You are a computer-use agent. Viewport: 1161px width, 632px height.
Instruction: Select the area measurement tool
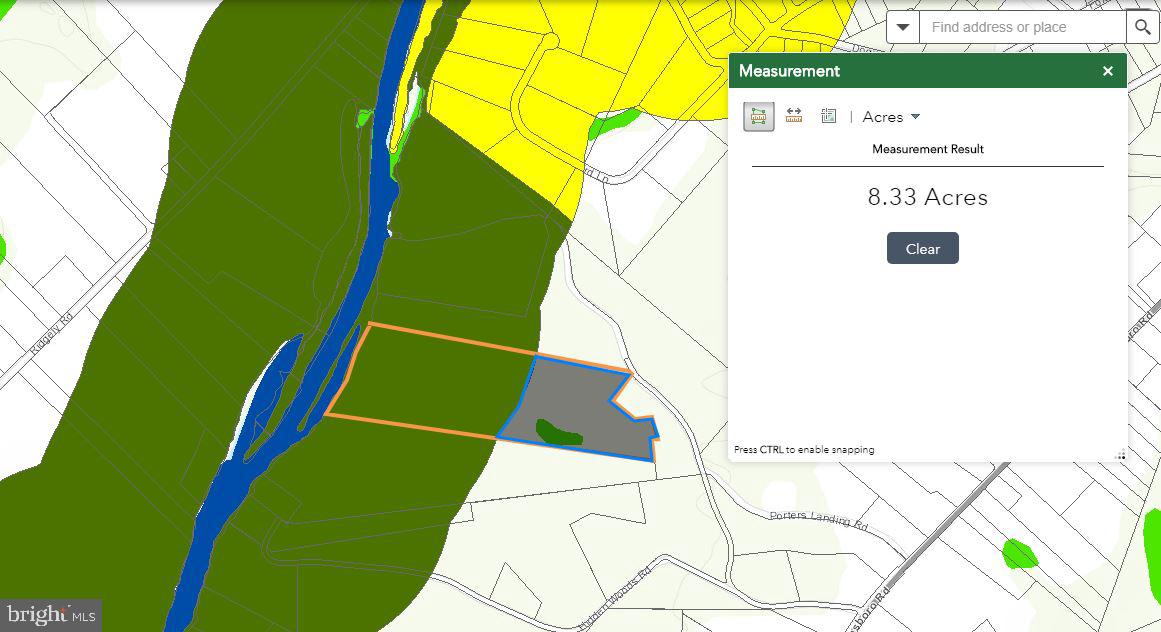pos(758,117)
